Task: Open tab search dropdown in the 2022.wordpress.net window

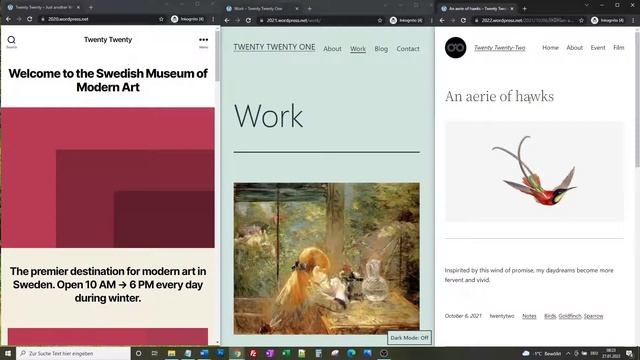Action: (x=587, y=5)
